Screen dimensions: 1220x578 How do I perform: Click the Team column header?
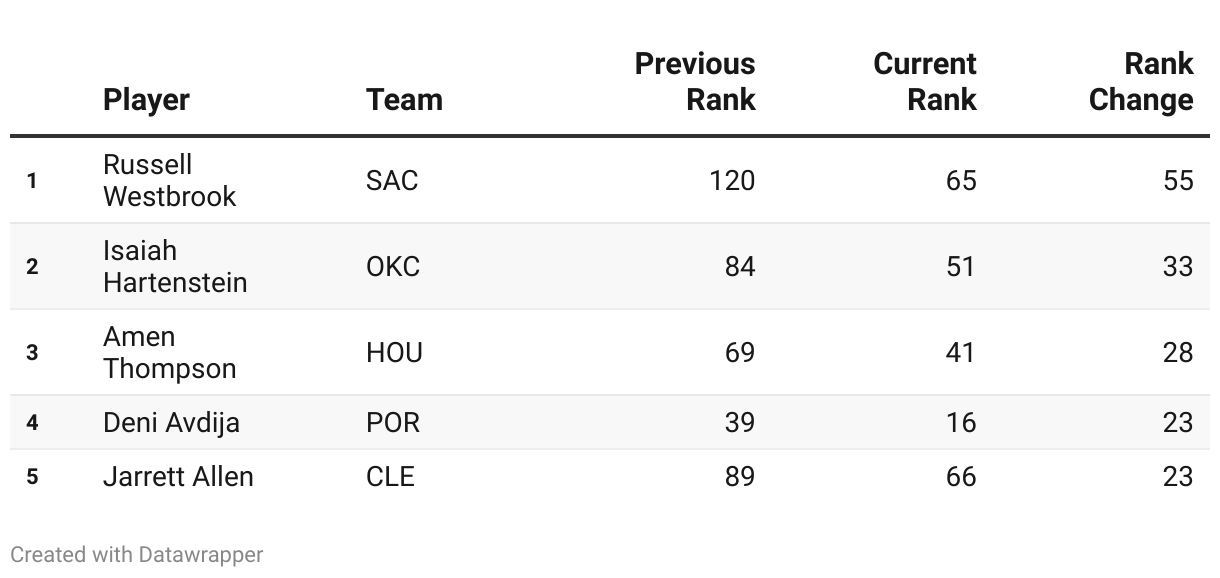[404, 100]
